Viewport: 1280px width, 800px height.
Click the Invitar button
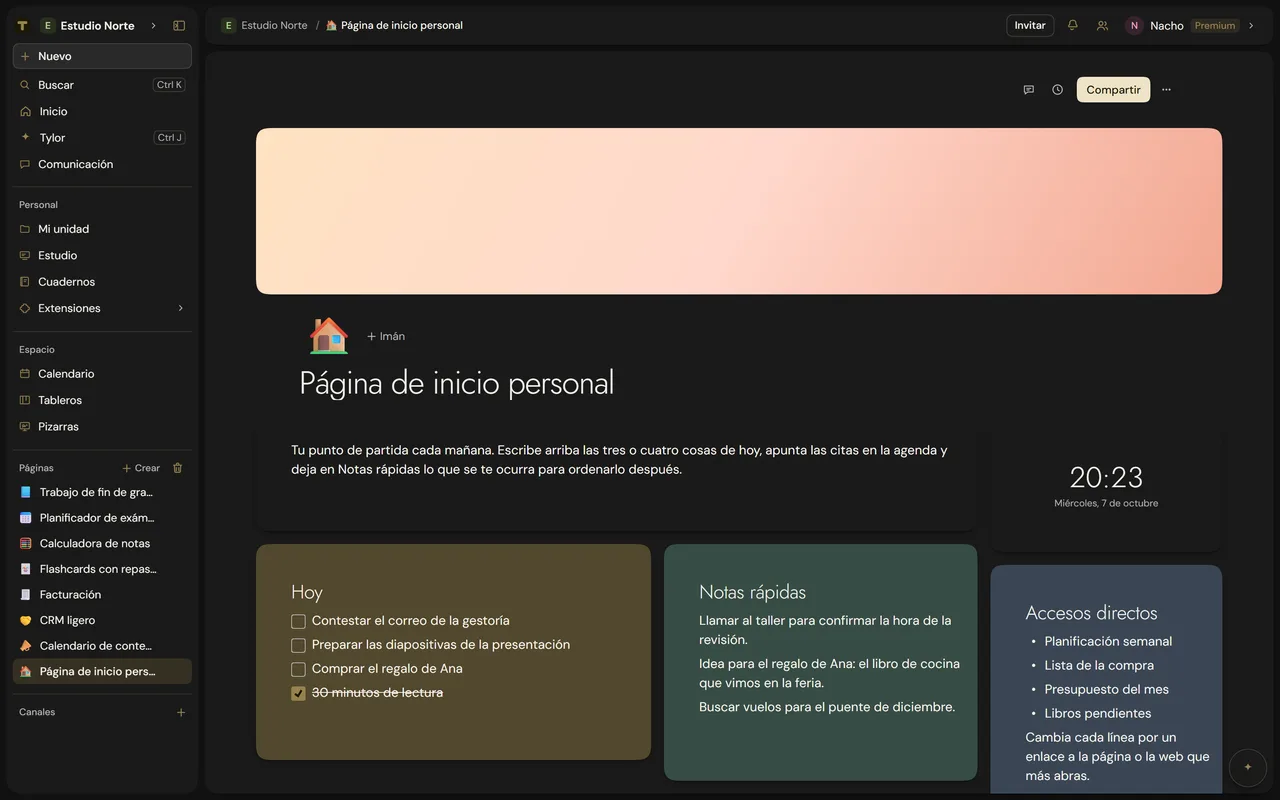(x=1030, y=26)
